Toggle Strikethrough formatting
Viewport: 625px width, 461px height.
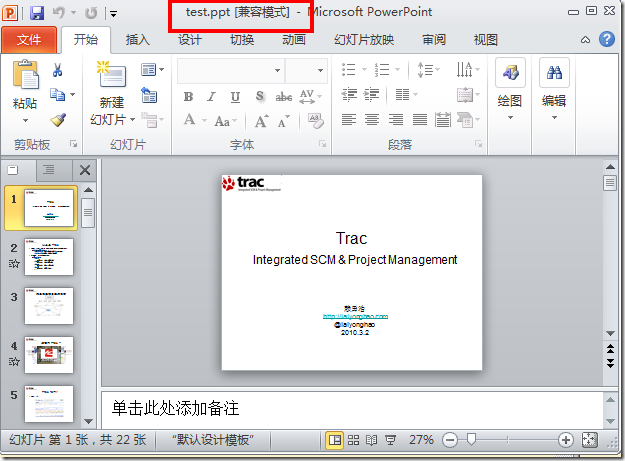[x=283, y=96]
